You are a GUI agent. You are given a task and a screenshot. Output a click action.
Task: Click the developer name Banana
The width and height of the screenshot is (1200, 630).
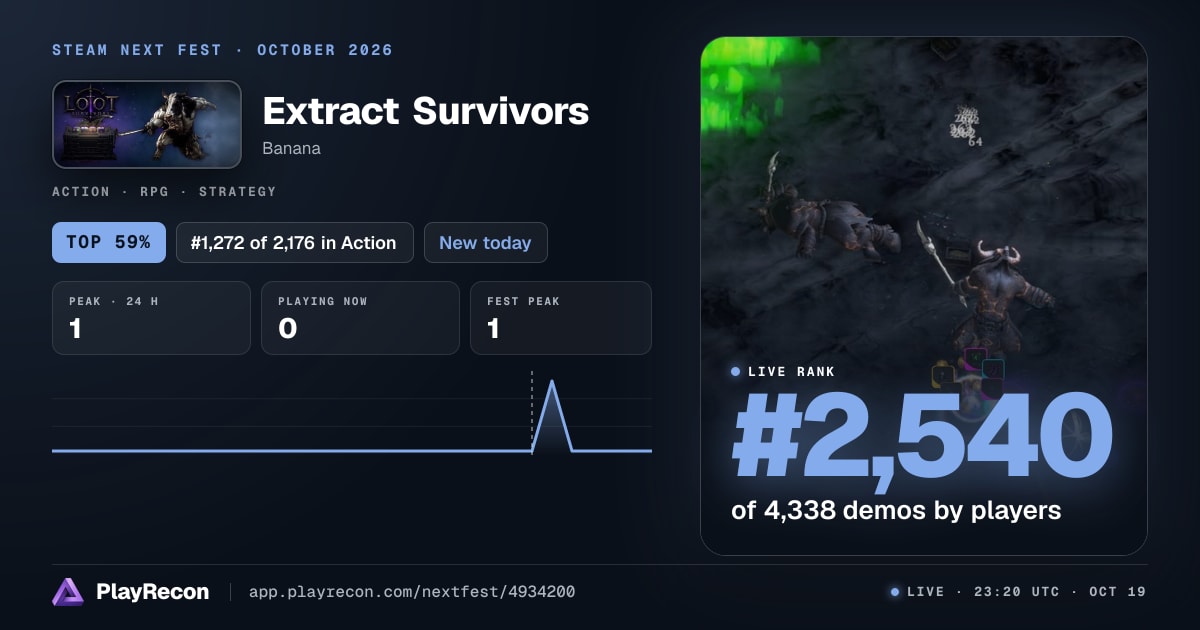tap(291, 148)
